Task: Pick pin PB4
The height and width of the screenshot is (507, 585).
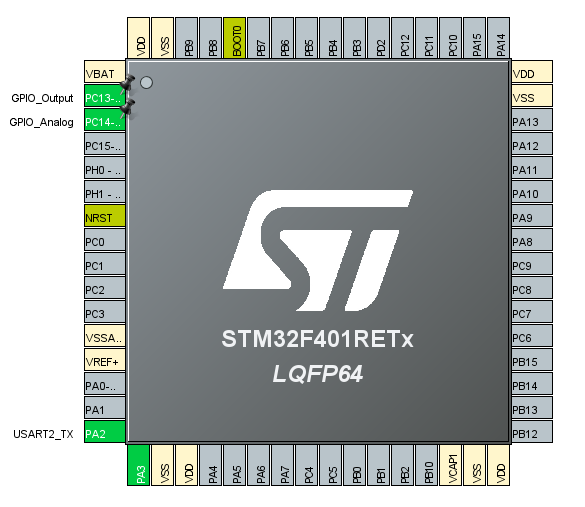Action: click(331, 38)
